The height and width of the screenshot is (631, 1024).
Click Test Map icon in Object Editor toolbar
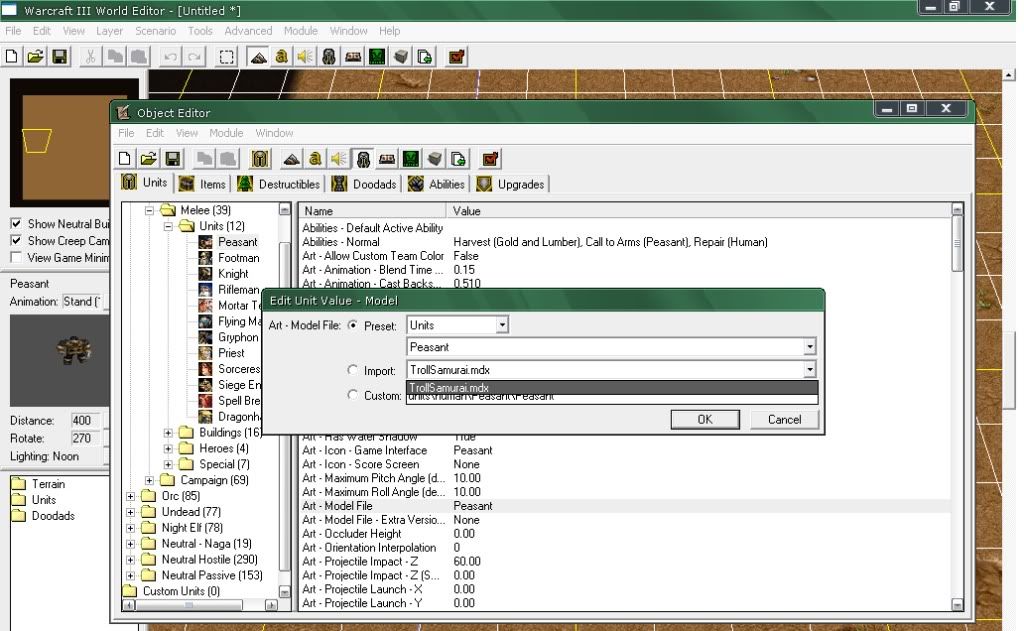[x=490, y=159]
